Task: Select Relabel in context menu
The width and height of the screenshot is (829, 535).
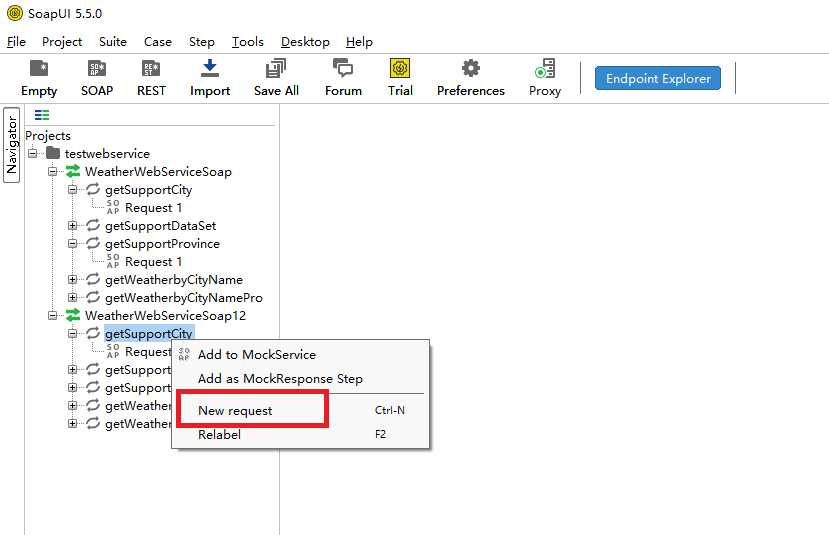Action: coord(300,435)
